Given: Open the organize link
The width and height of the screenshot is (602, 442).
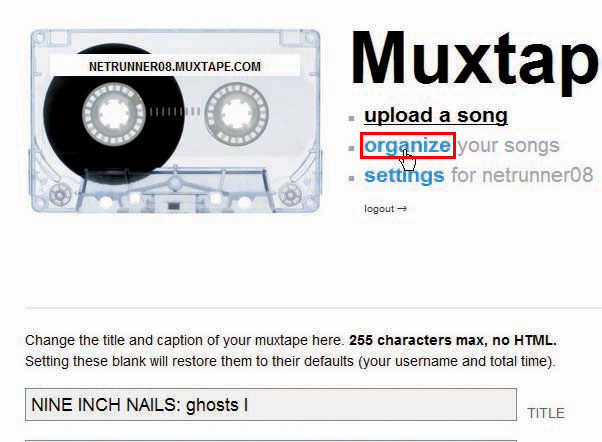Looking at the screenshot, I should (407, 146).
